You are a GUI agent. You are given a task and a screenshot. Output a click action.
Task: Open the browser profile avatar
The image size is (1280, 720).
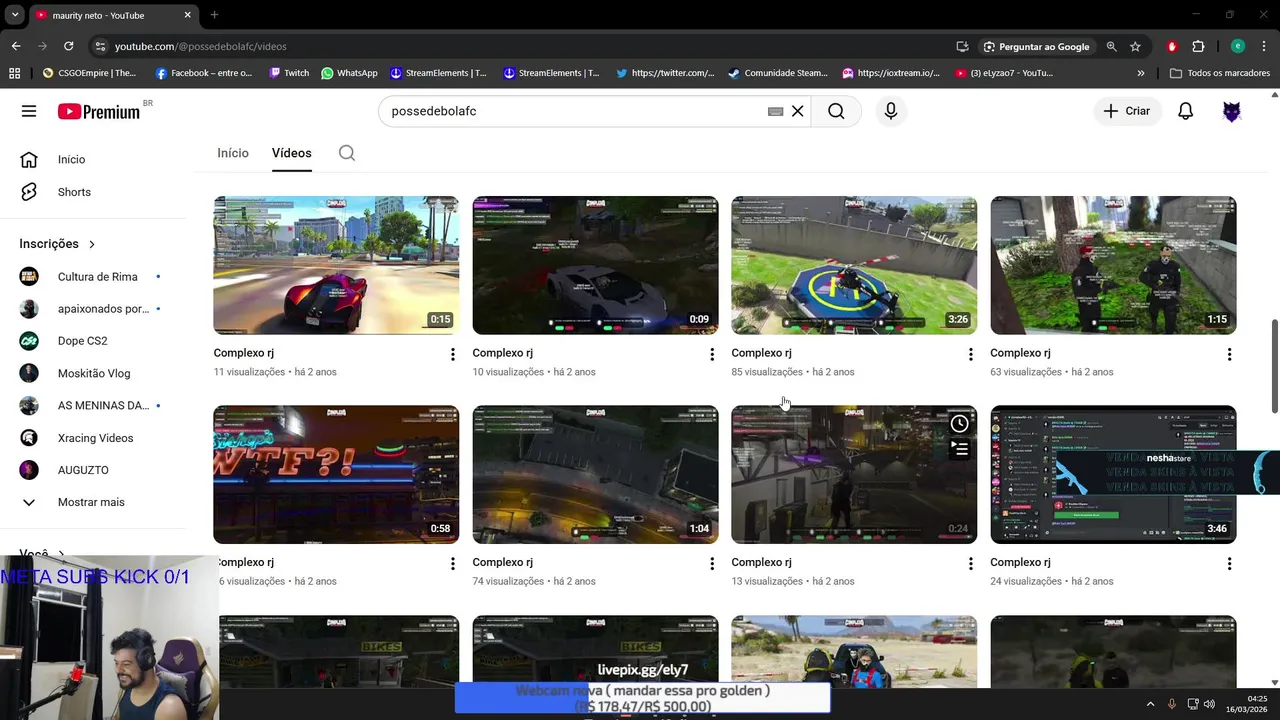1237,46
